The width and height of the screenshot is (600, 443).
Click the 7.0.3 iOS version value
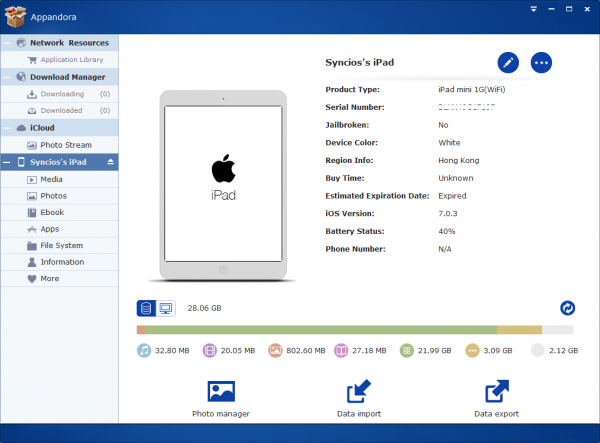point(448,213)
